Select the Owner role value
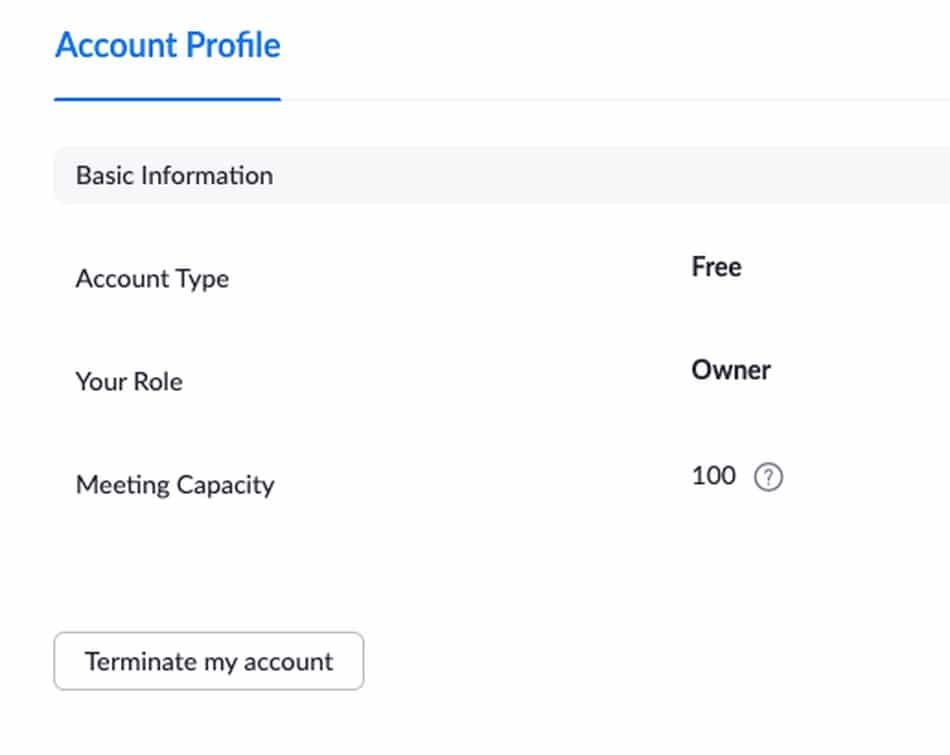950x755 pixels. point(731,370)
